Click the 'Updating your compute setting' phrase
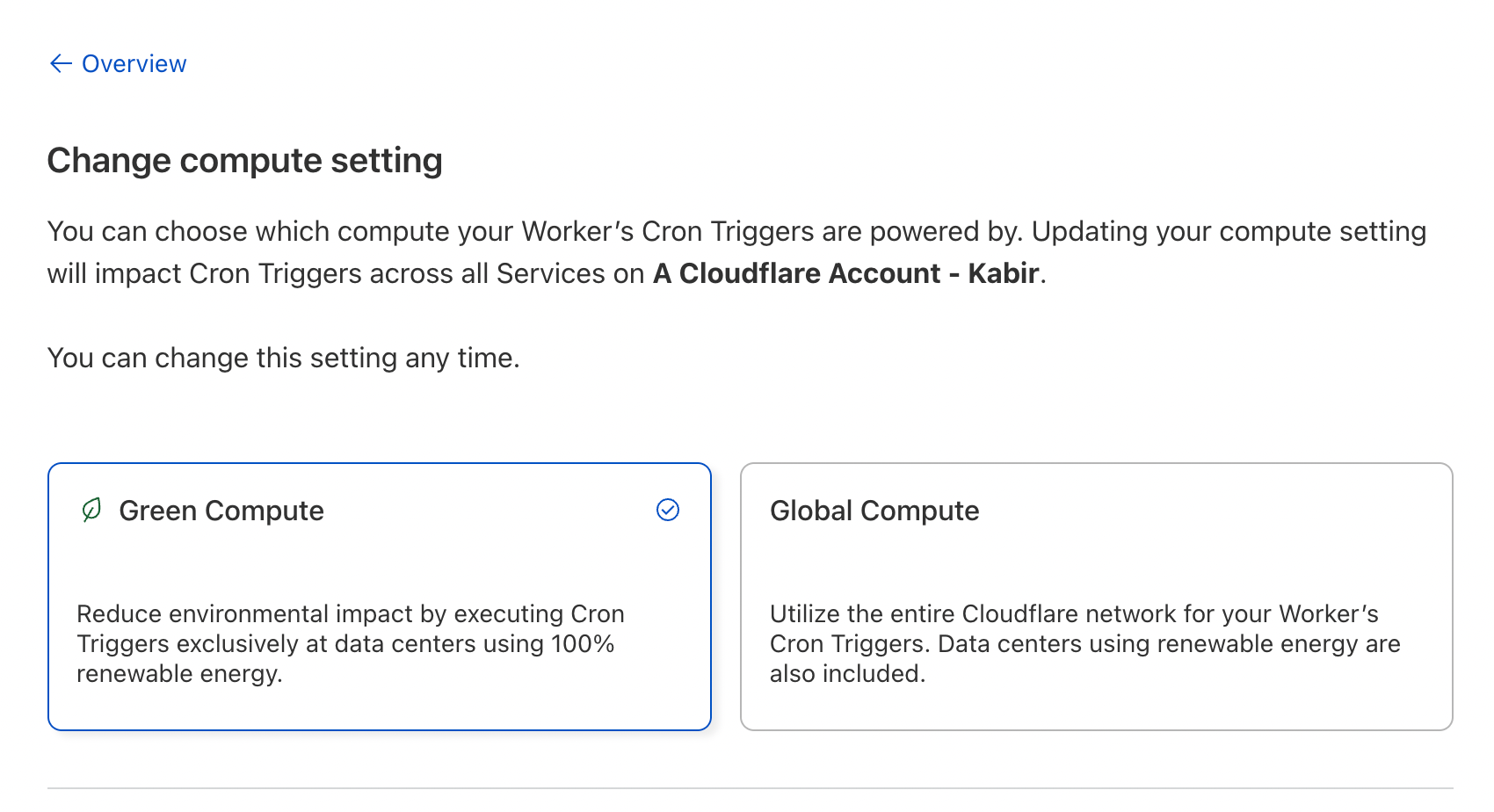Image resolution: width=1494 pixels, height=812 pixels. [x=1229, y=231]
